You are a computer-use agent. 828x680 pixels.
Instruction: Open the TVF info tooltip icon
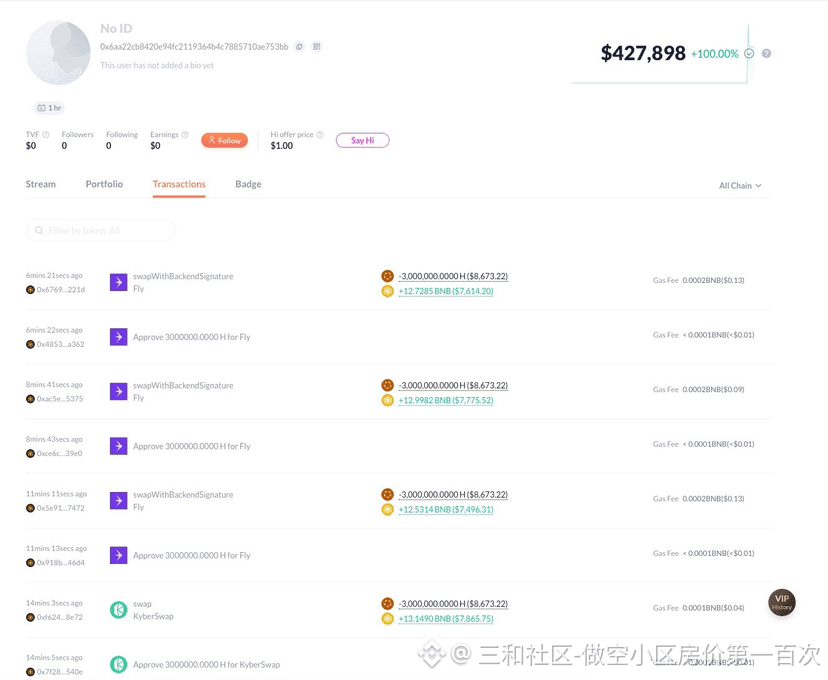[46, 135]
